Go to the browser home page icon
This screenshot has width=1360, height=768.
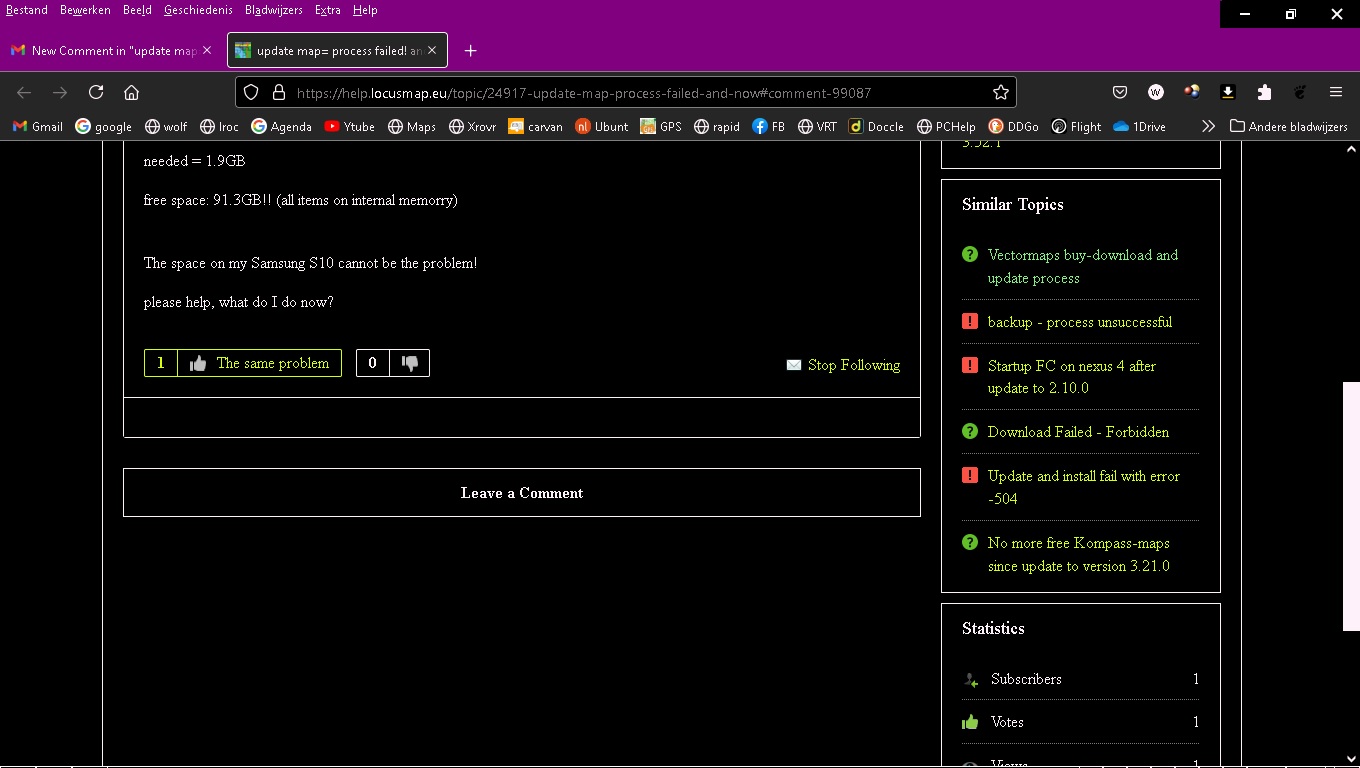click(x=131, y=92)
